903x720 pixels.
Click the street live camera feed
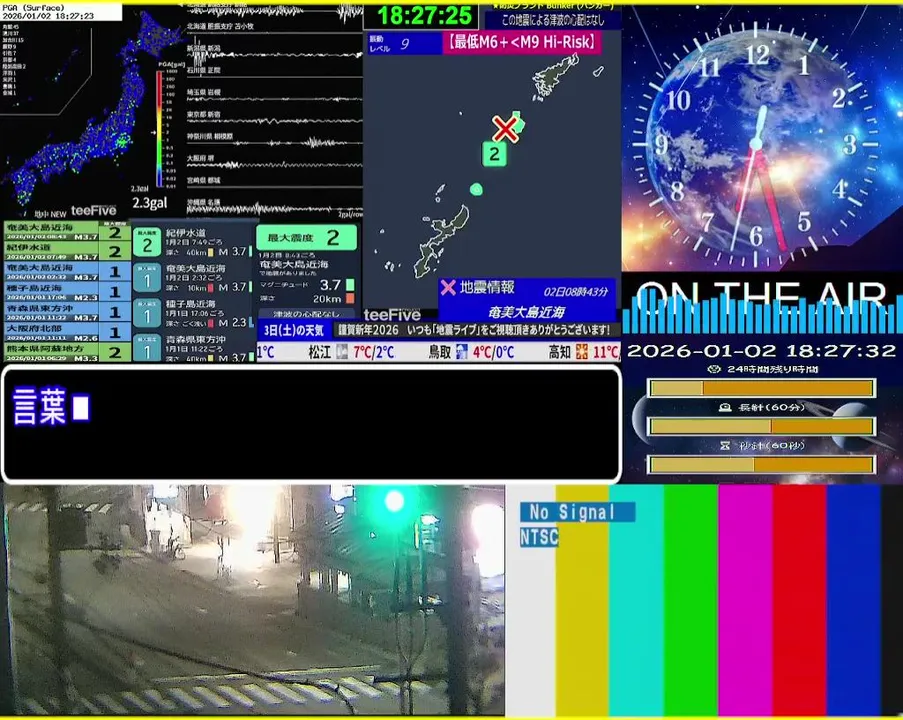(253, 600)
